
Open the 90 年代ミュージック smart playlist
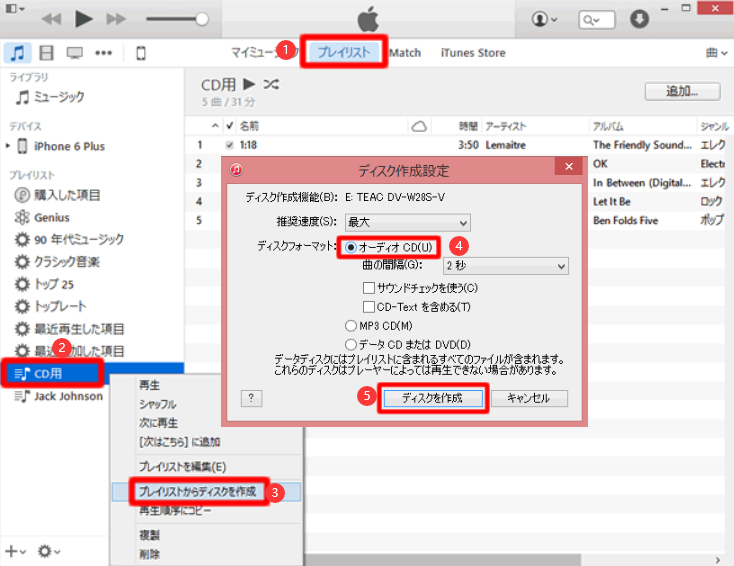(69, 239)
